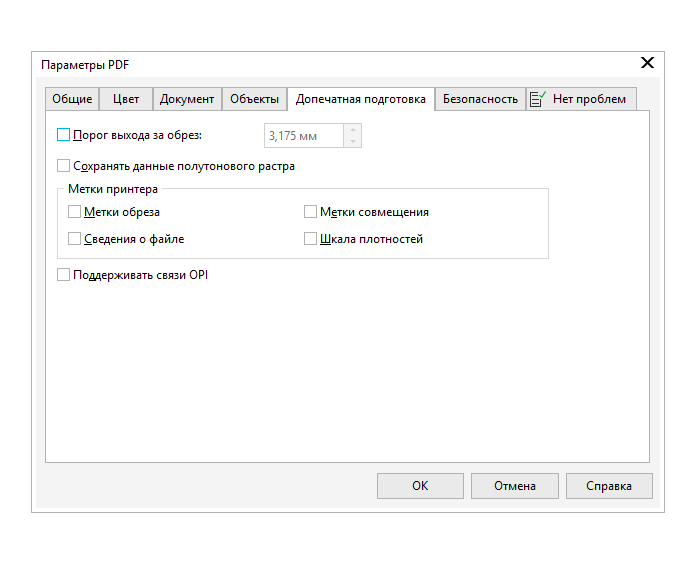Screen dimensions: 696x564
Task: Open the Документ tab
Action: click(x=187, y=99)
